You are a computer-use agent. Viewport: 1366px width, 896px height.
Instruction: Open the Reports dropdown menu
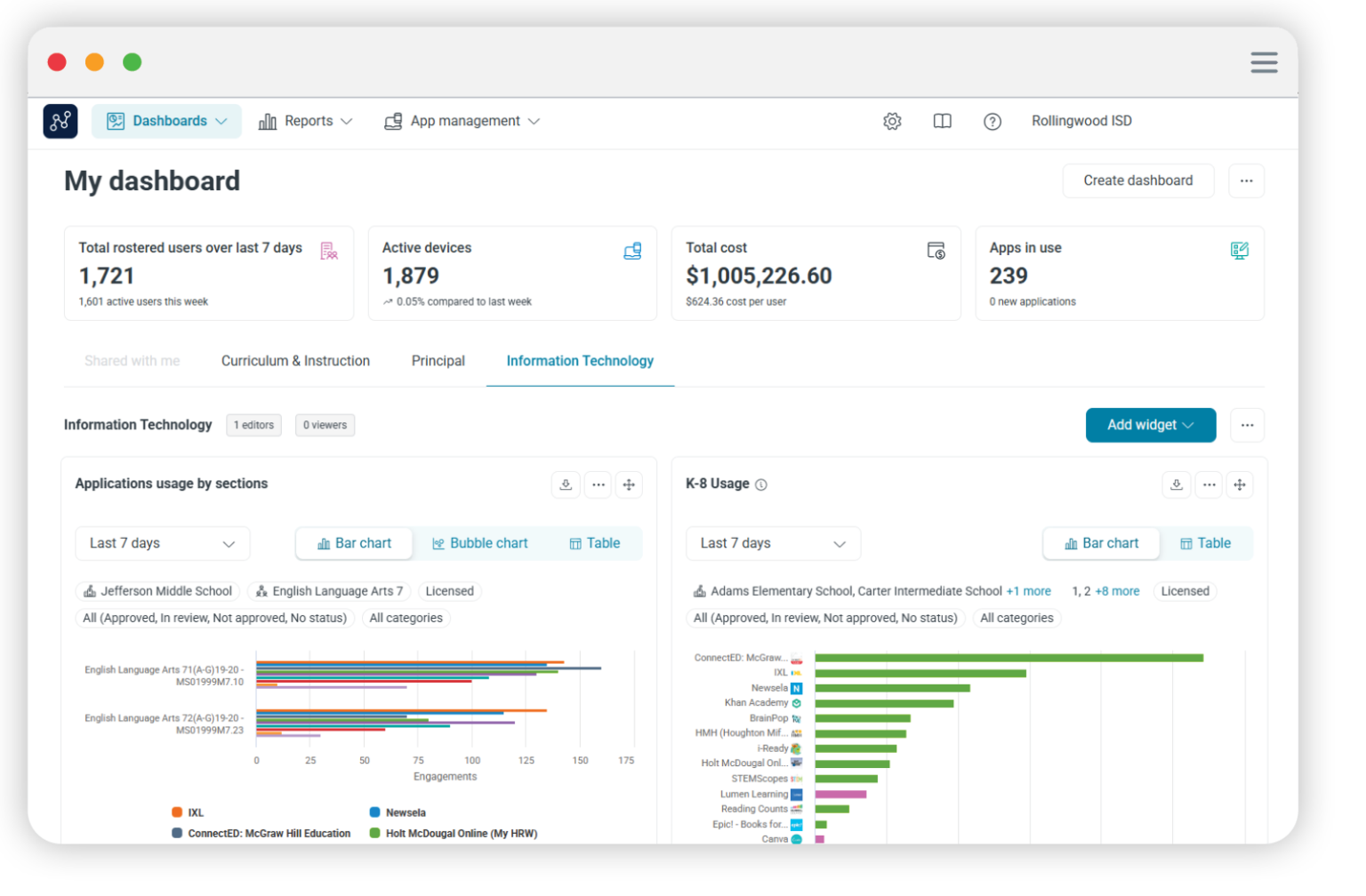click(x=306, y=121)
